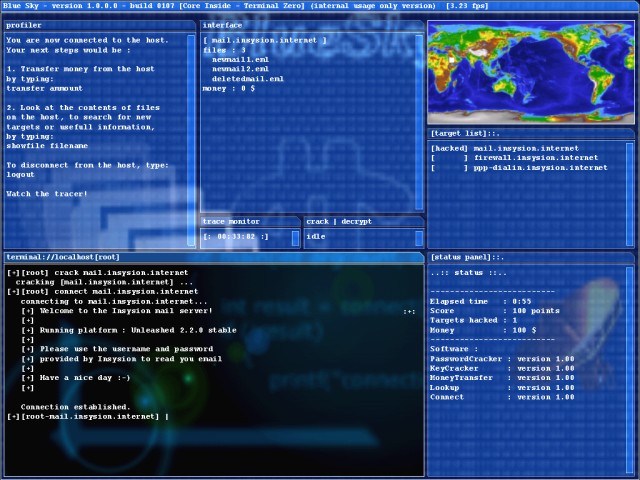Click the world map thumbnail
640x480 pixels.
click(531, 72)
